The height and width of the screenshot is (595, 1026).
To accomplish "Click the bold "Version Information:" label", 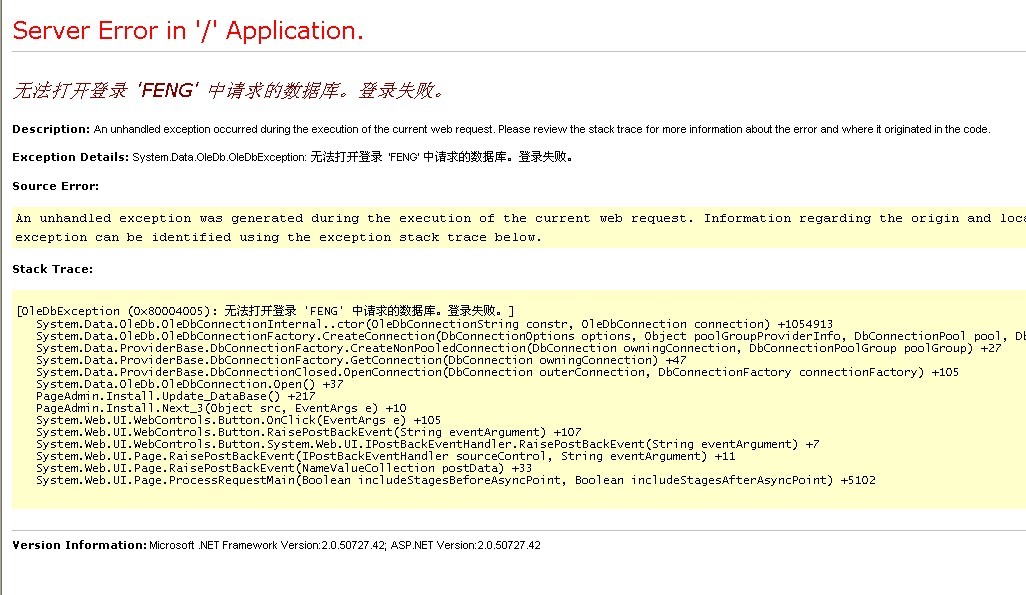I will [x=79, y=545].
